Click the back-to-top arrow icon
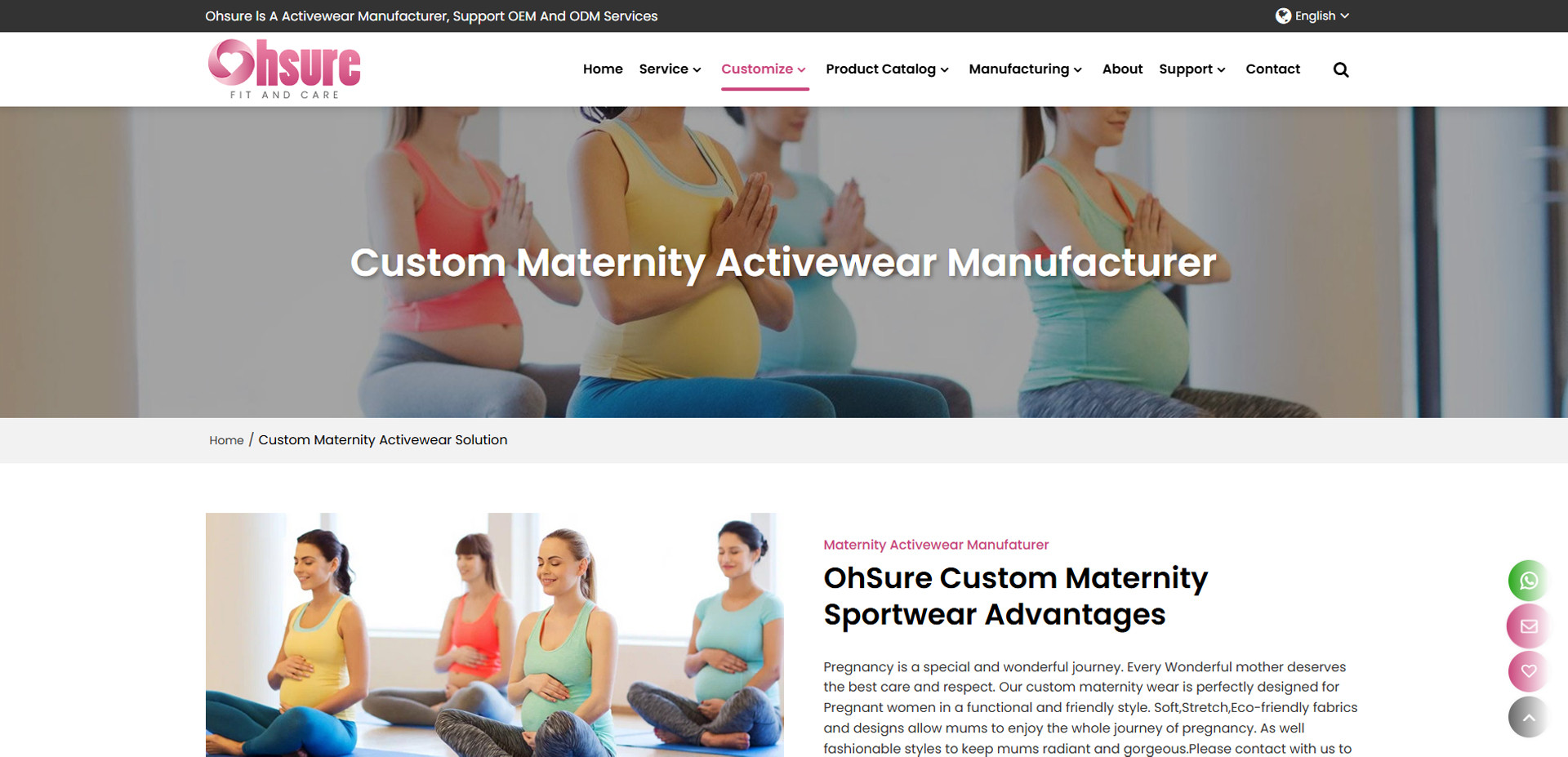 click(x=1528, y=717)
